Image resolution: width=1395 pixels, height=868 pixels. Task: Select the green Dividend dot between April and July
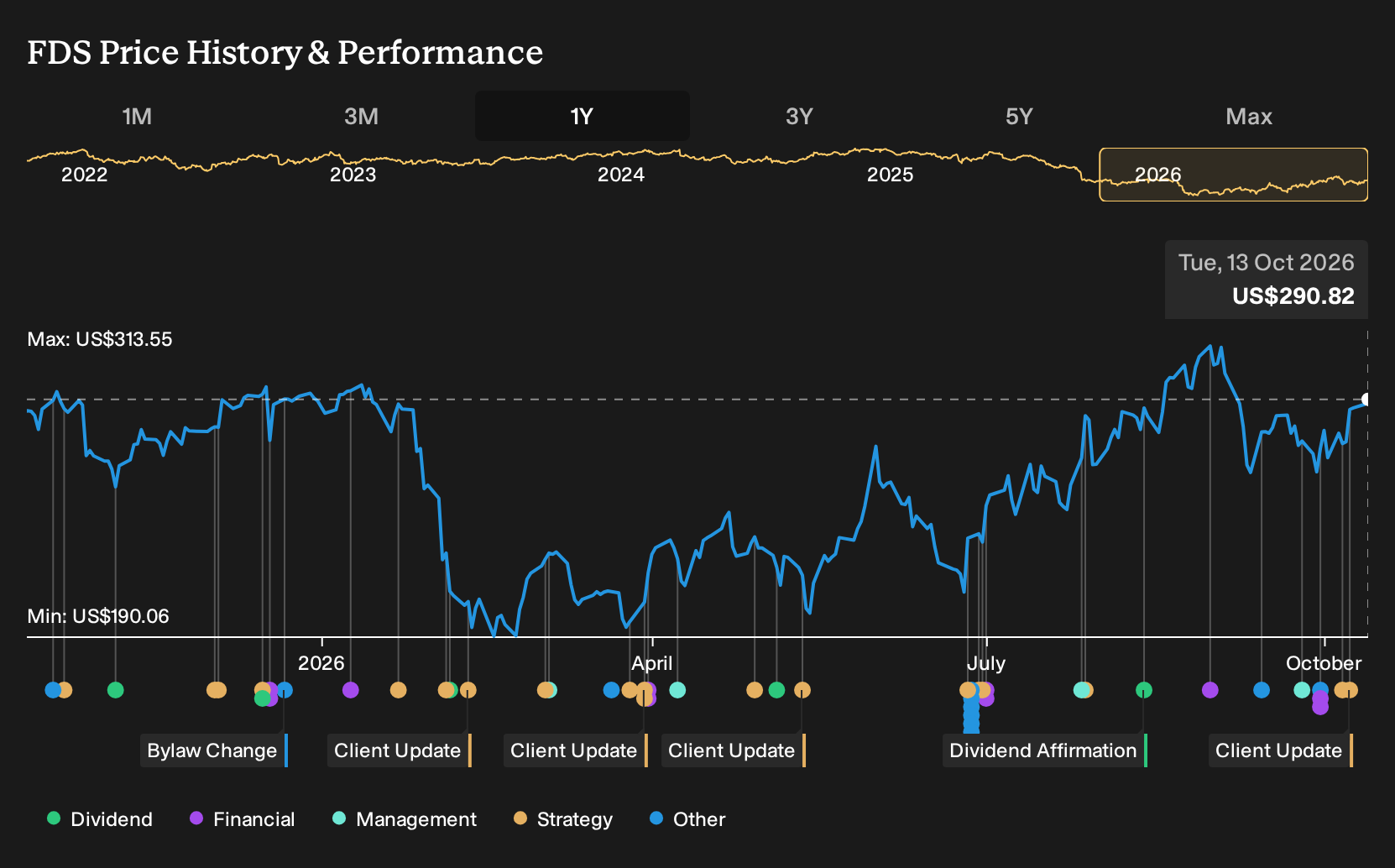776,690
